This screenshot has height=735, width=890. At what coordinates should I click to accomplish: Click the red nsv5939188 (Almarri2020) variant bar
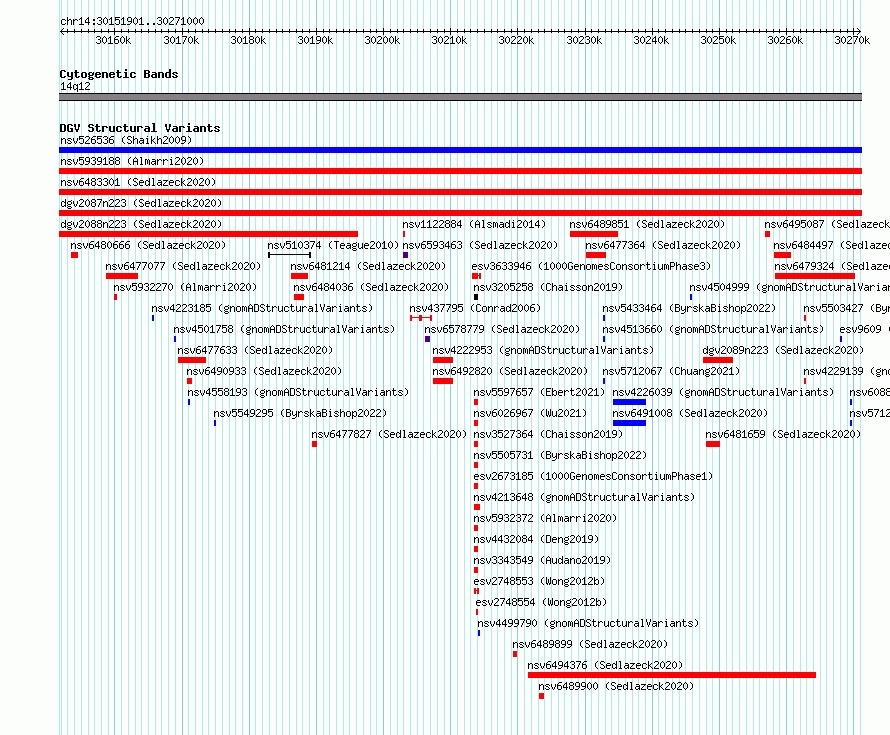(460, 171)
